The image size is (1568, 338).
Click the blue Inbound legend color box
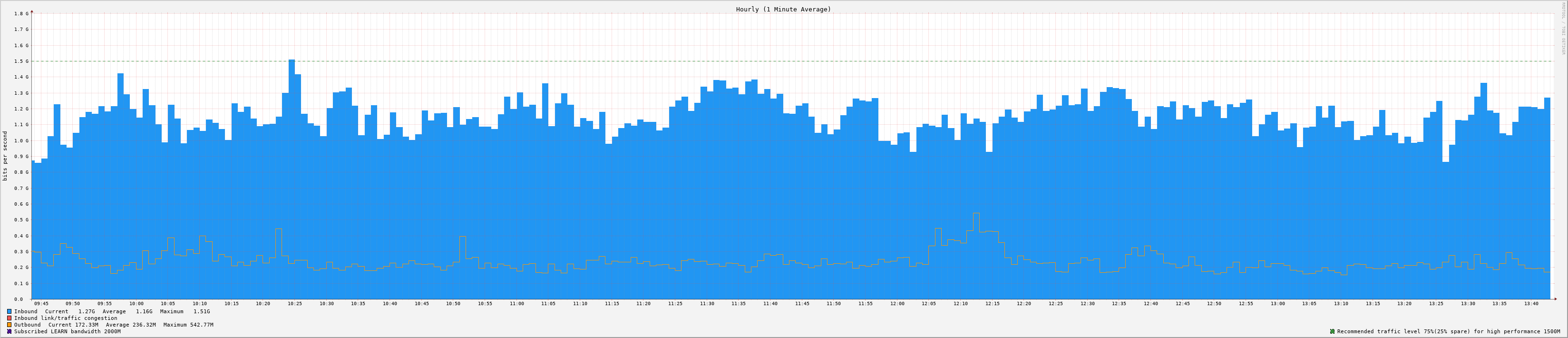click(10, 311)
